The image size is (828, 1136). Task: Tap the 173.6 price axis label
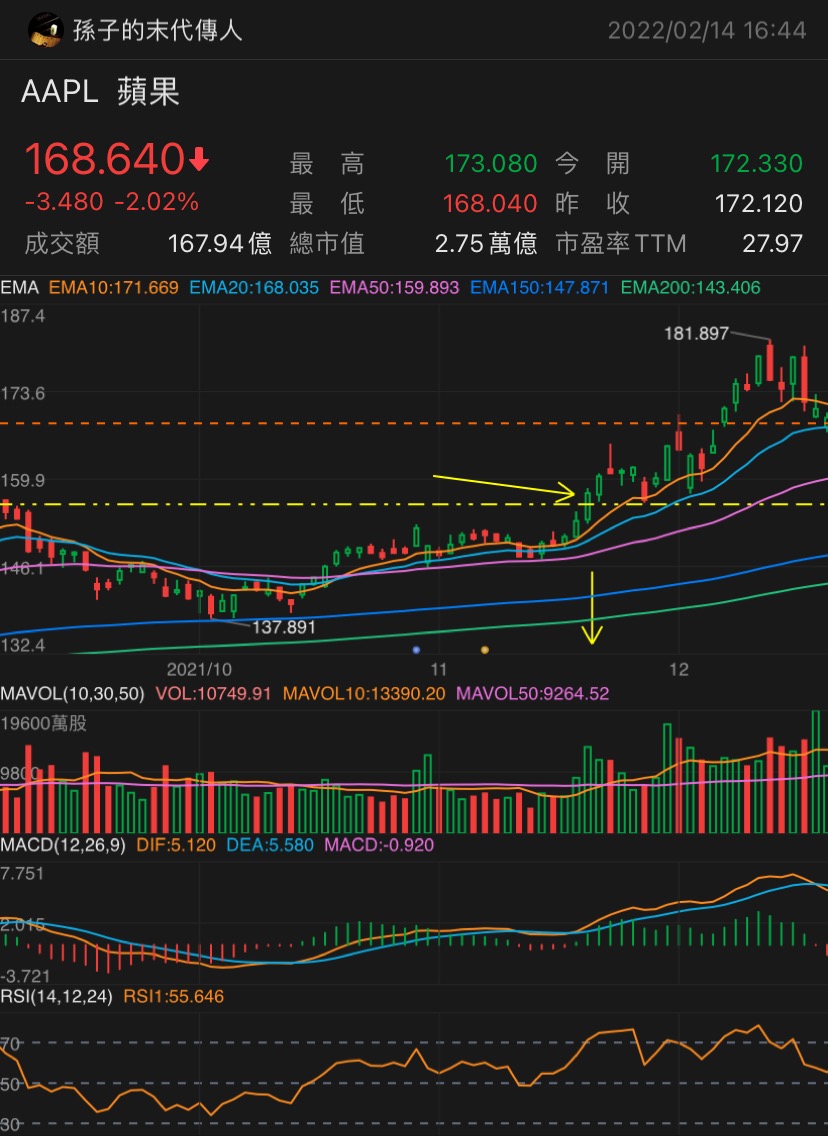click(22, 393)
